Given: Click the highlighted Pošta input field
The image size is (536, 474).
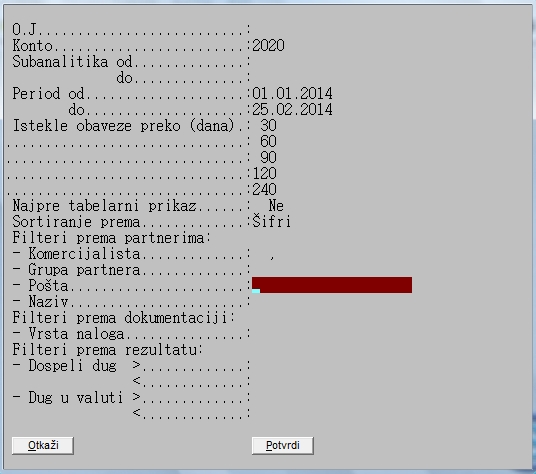Looking at the screenshot, I should (332, 285).
